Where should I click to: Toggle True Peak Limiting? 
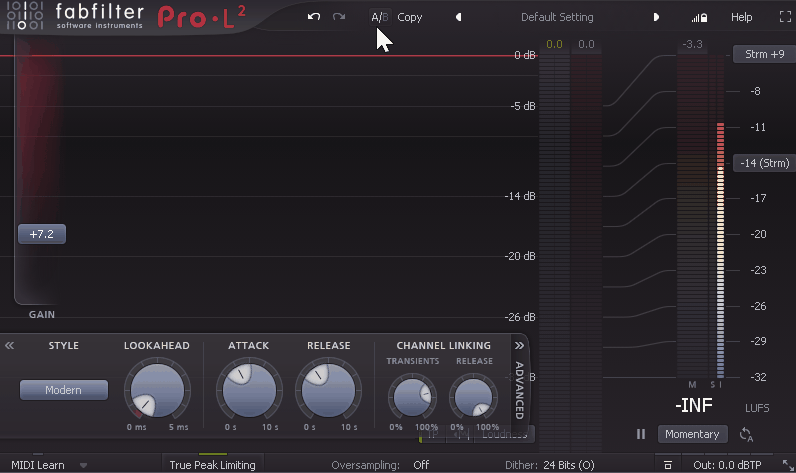(x=212, y=465)
